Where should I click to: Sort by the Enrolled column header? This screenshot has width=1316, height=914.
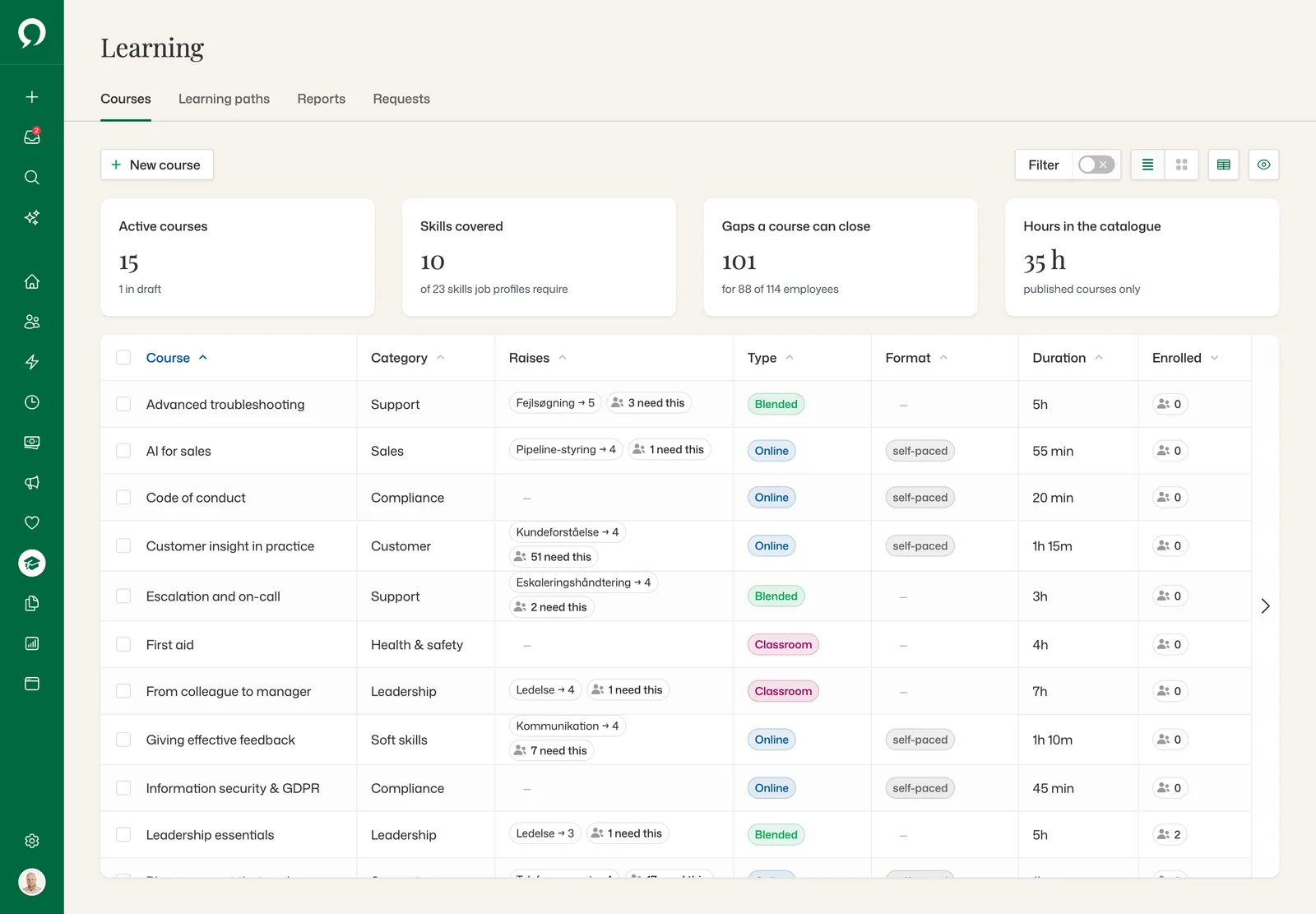coord(1185,358)
